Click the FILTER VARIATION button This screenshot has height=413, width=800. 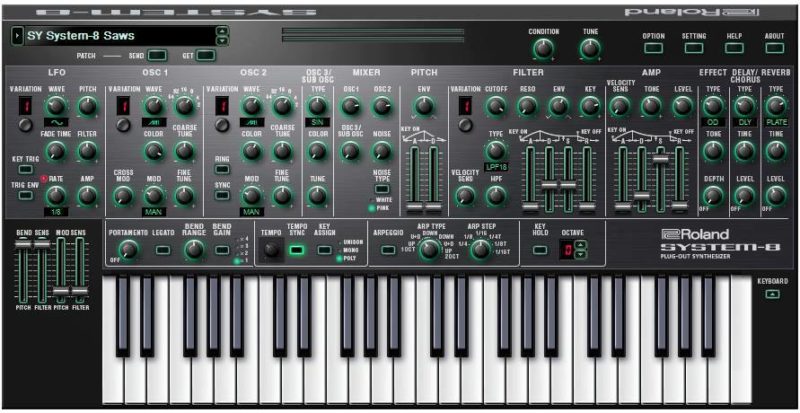coord(465,125)
